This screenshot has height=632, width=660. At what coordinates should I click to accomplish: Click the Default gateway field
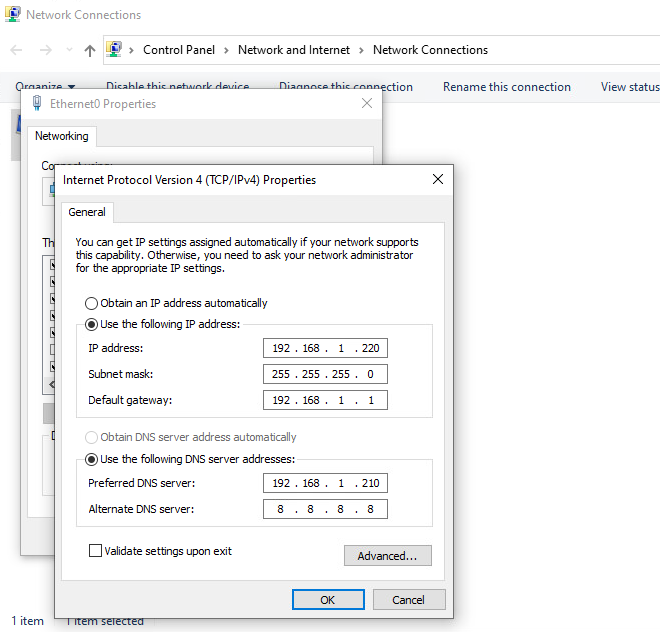pyautogui.click(x=325, y=400)
